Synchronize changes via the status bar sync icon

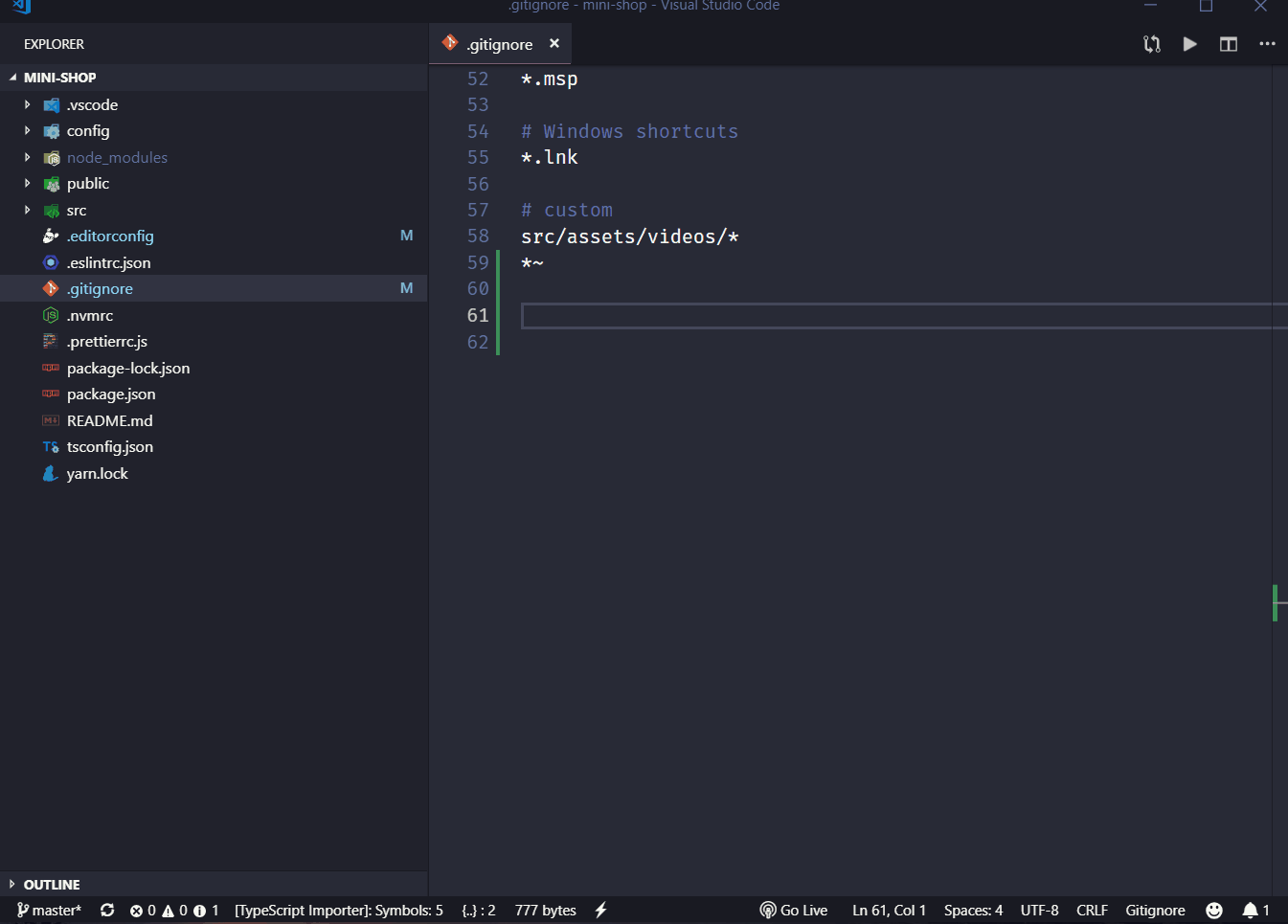pos(107,910)
